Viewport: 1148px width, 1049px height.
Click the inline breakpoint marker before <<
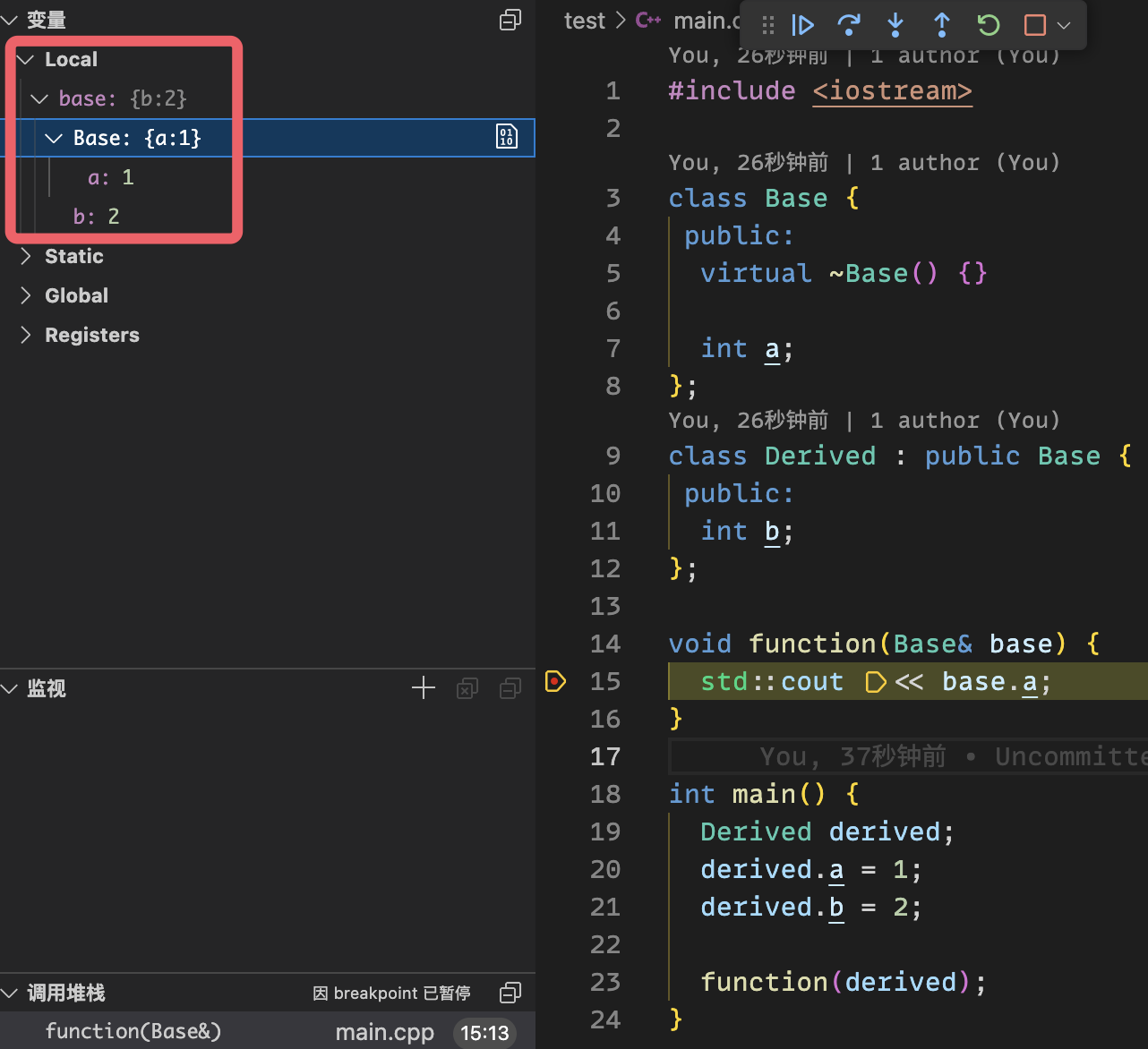[876, 683]
